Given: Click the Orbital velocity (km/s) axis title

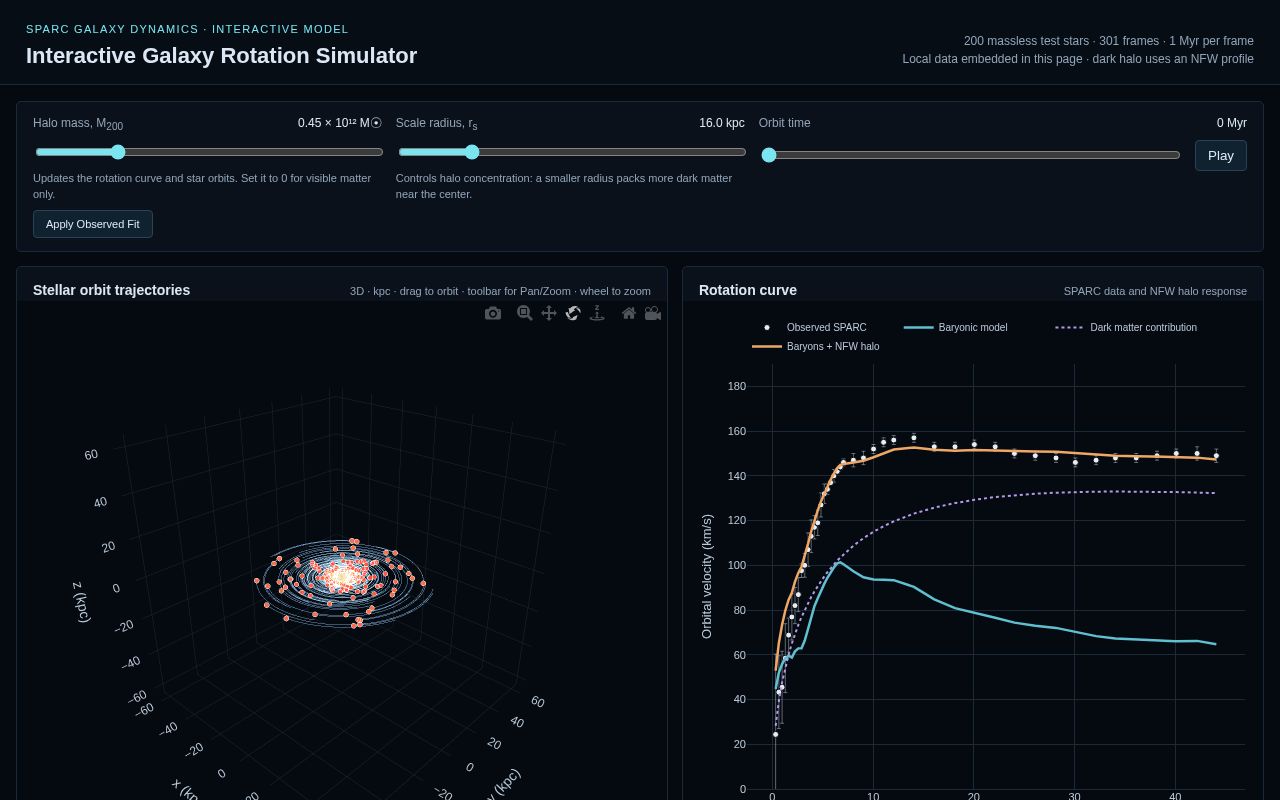Looking at the screenshot, I should (x=707, y=576).
